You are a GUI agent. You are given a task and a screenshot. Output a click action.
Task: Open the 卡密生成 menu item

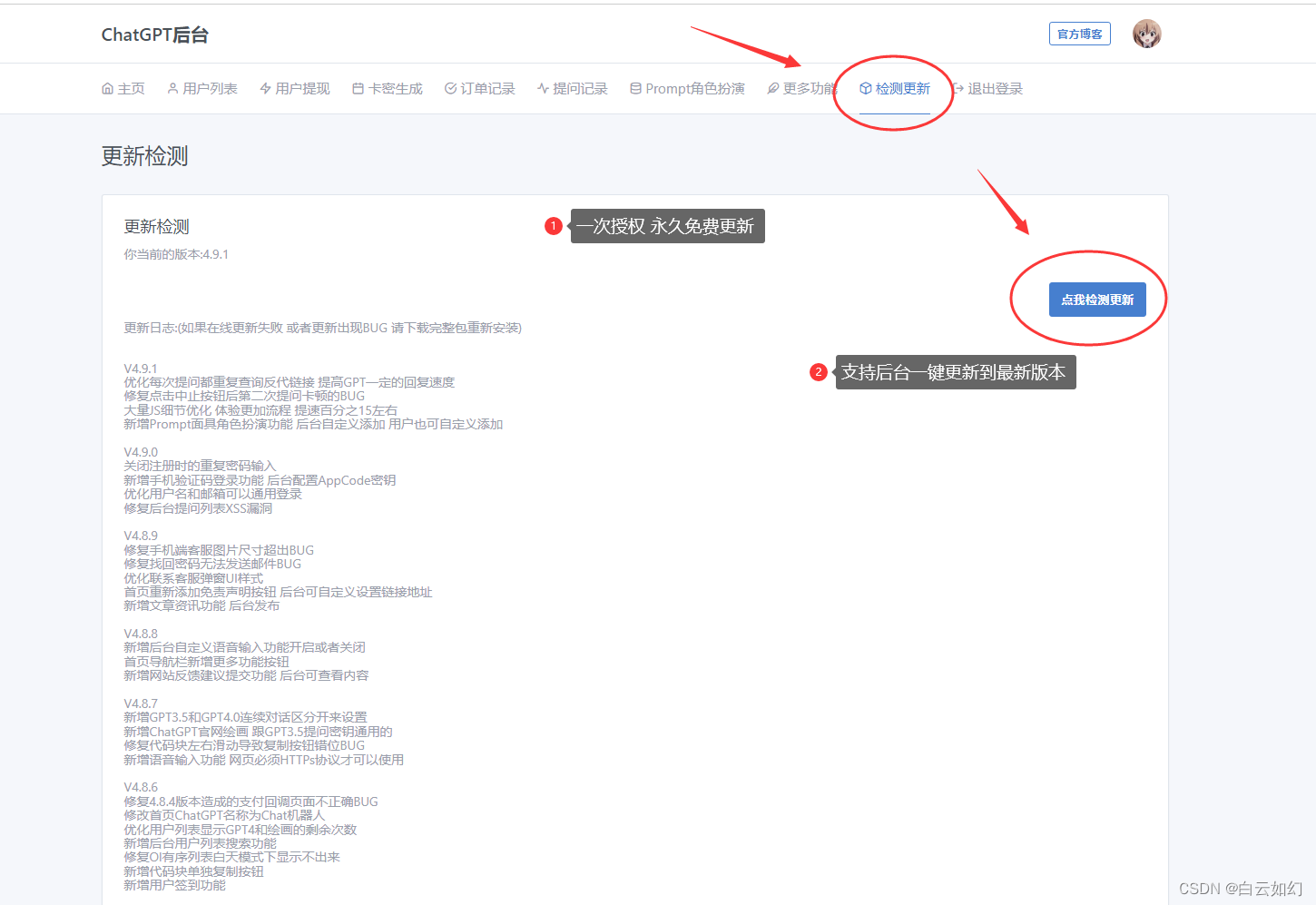pos(388,89)
